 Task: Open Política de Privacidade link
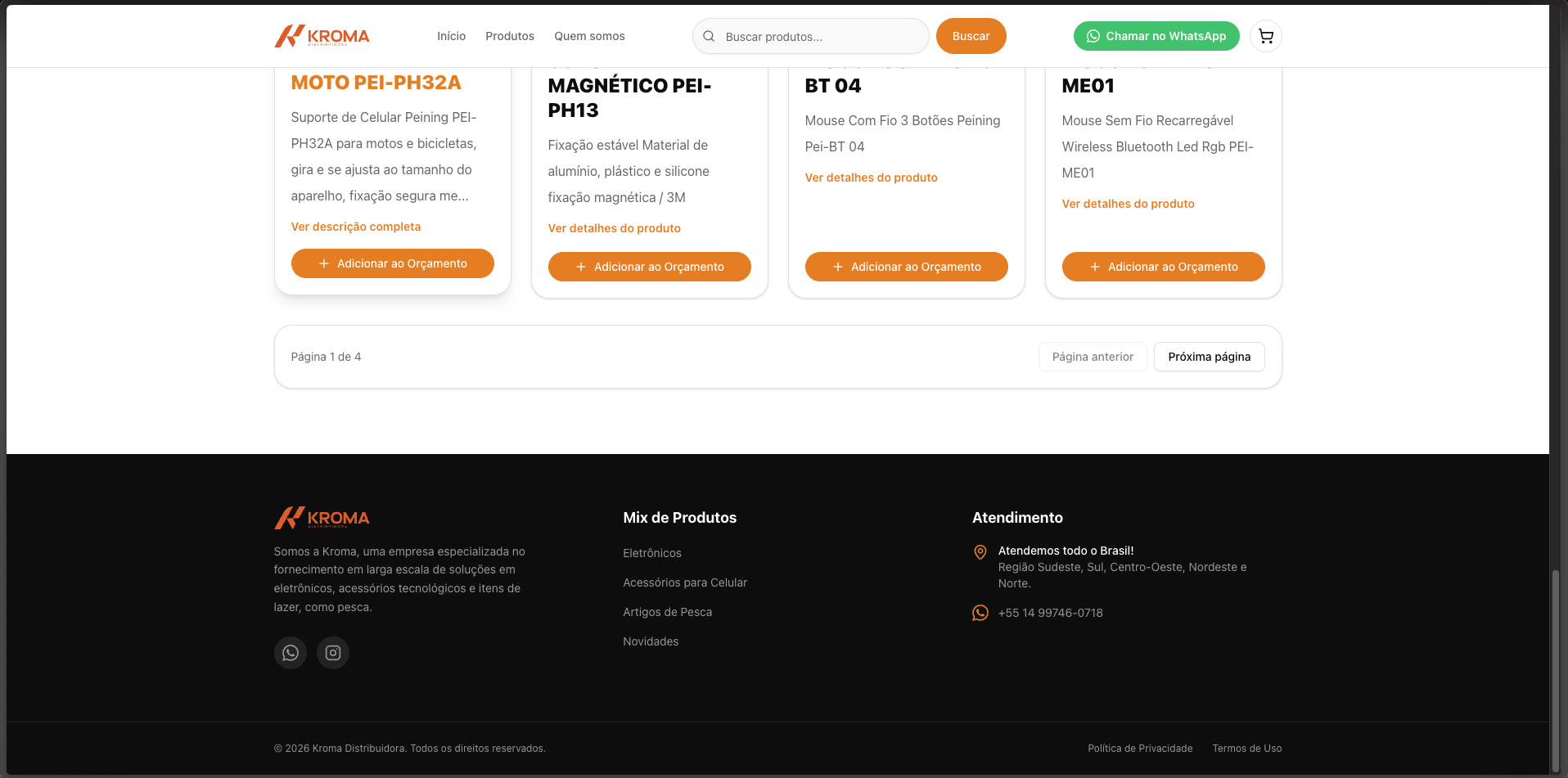(1140, 749)
